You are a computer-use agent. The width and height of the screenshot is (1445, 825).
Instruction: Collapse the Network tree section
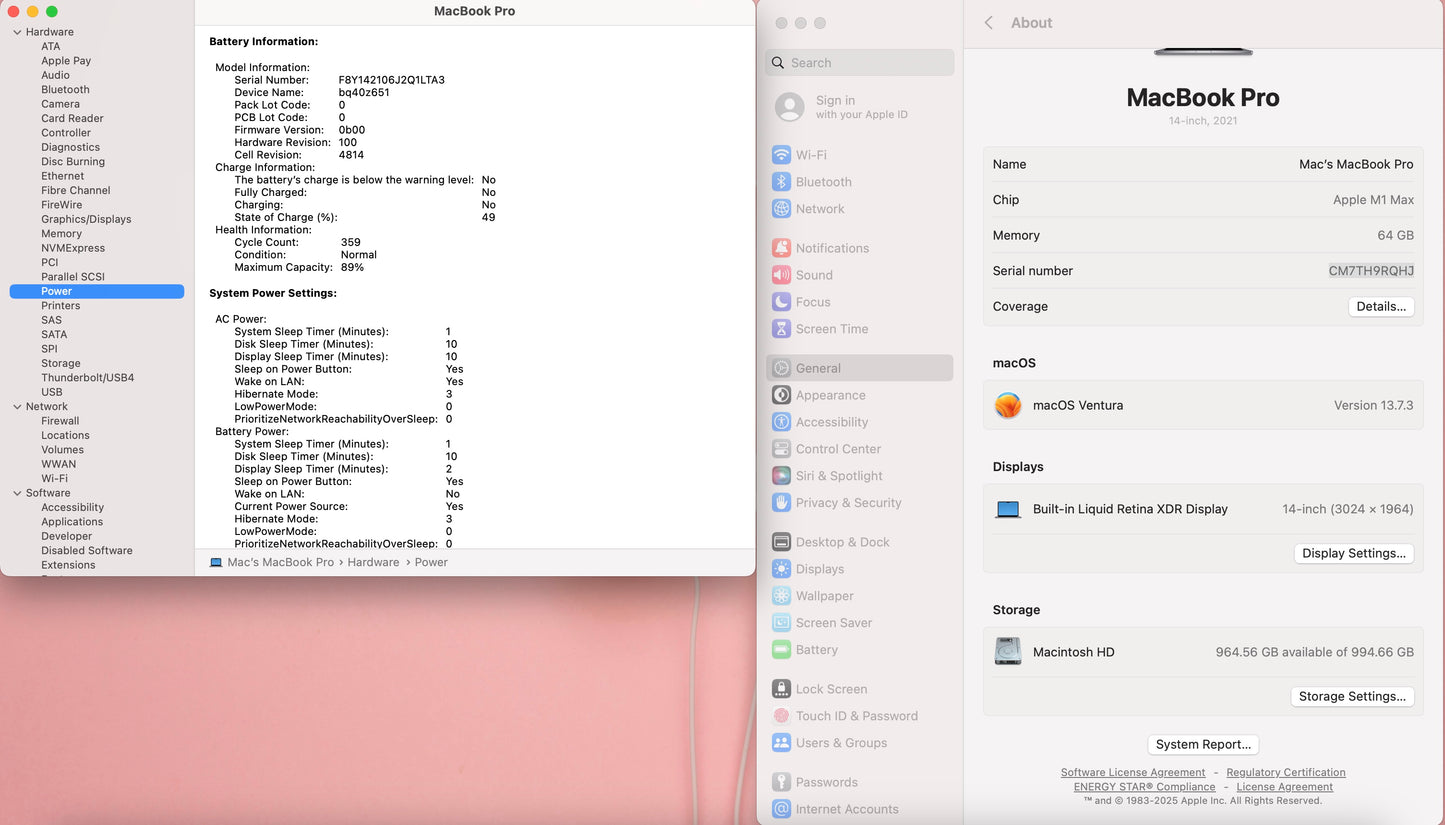17,407
